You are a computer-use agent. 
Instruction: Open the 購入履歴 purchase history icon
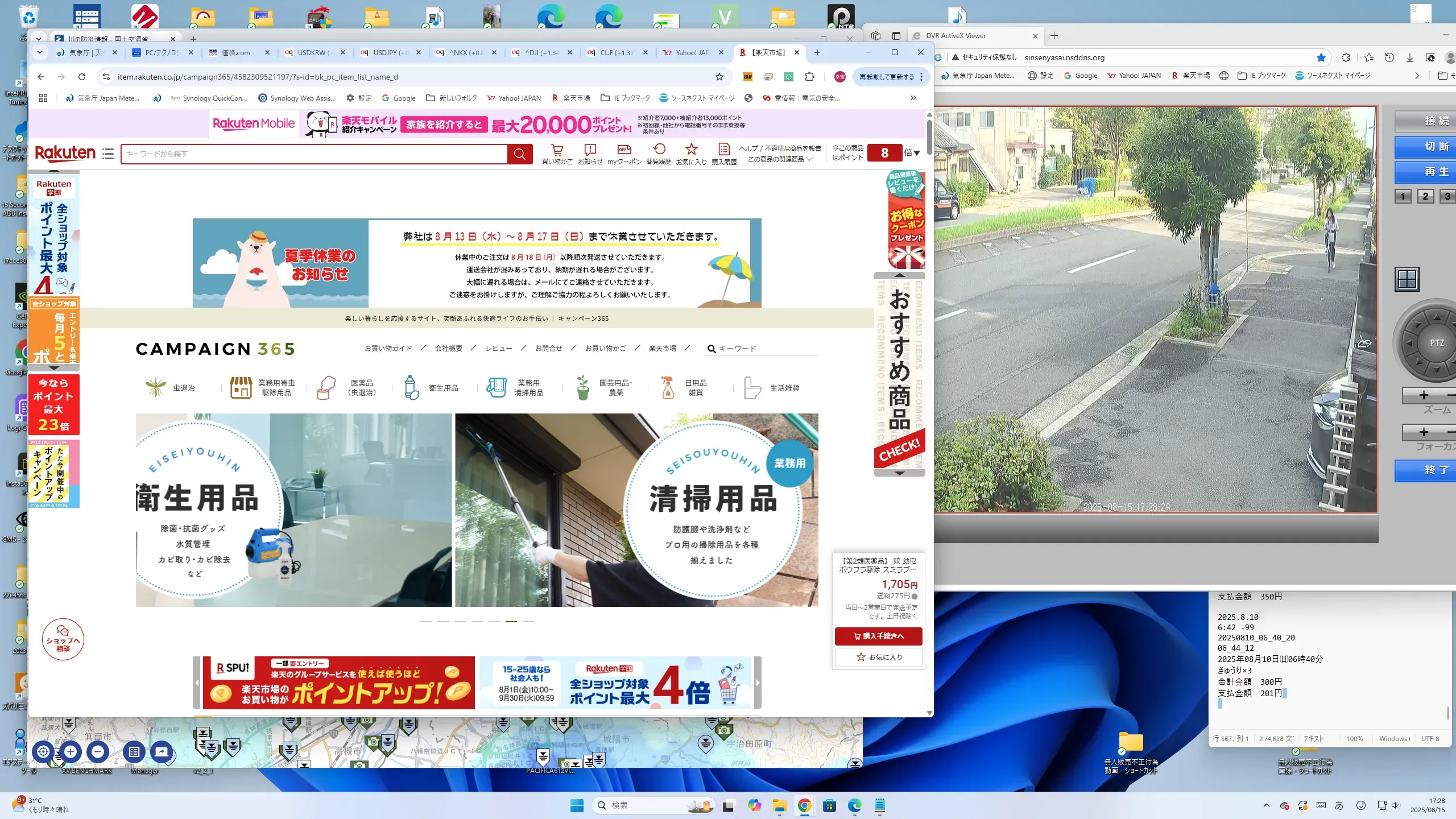coord(723,150)
